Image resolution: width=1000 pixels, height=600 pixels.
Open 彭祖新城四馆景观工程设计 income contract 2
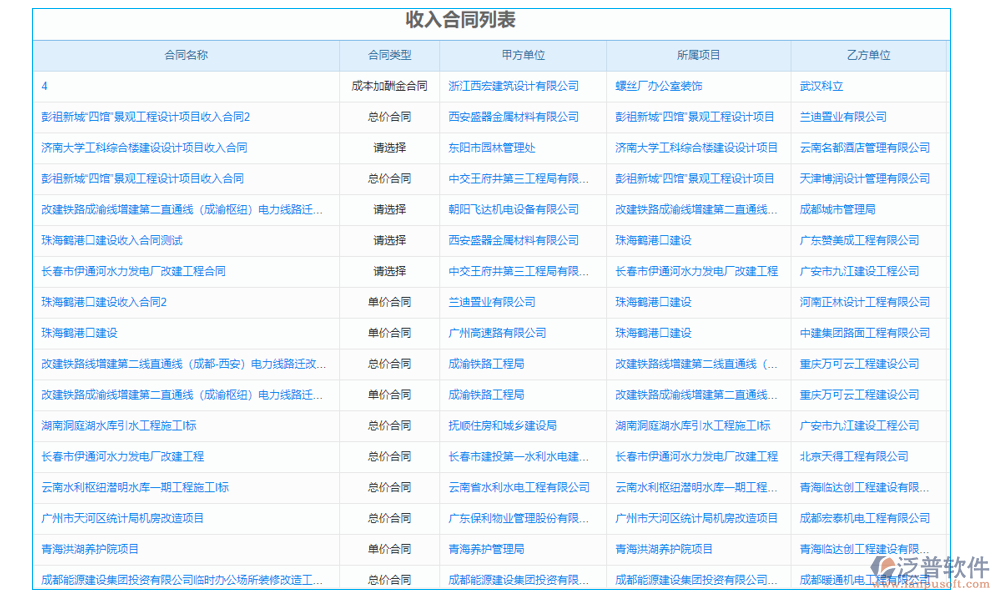(145, 117)
